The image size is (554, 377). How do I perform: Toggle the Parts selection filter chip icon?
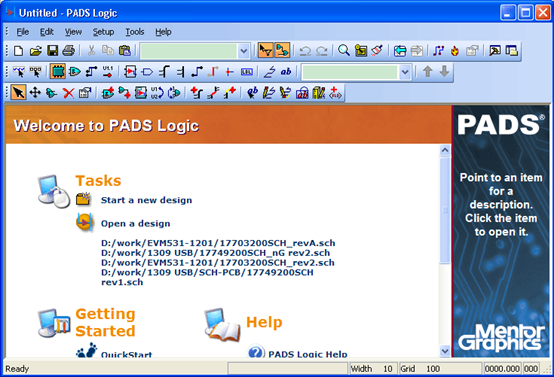(58, 72)
